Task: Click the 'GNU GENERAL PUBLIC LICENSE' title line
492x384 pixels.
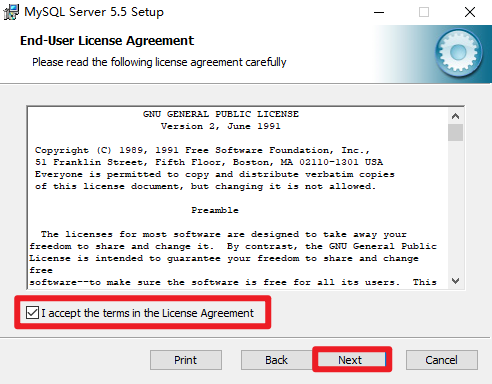Action: click(x=221, y=114)
